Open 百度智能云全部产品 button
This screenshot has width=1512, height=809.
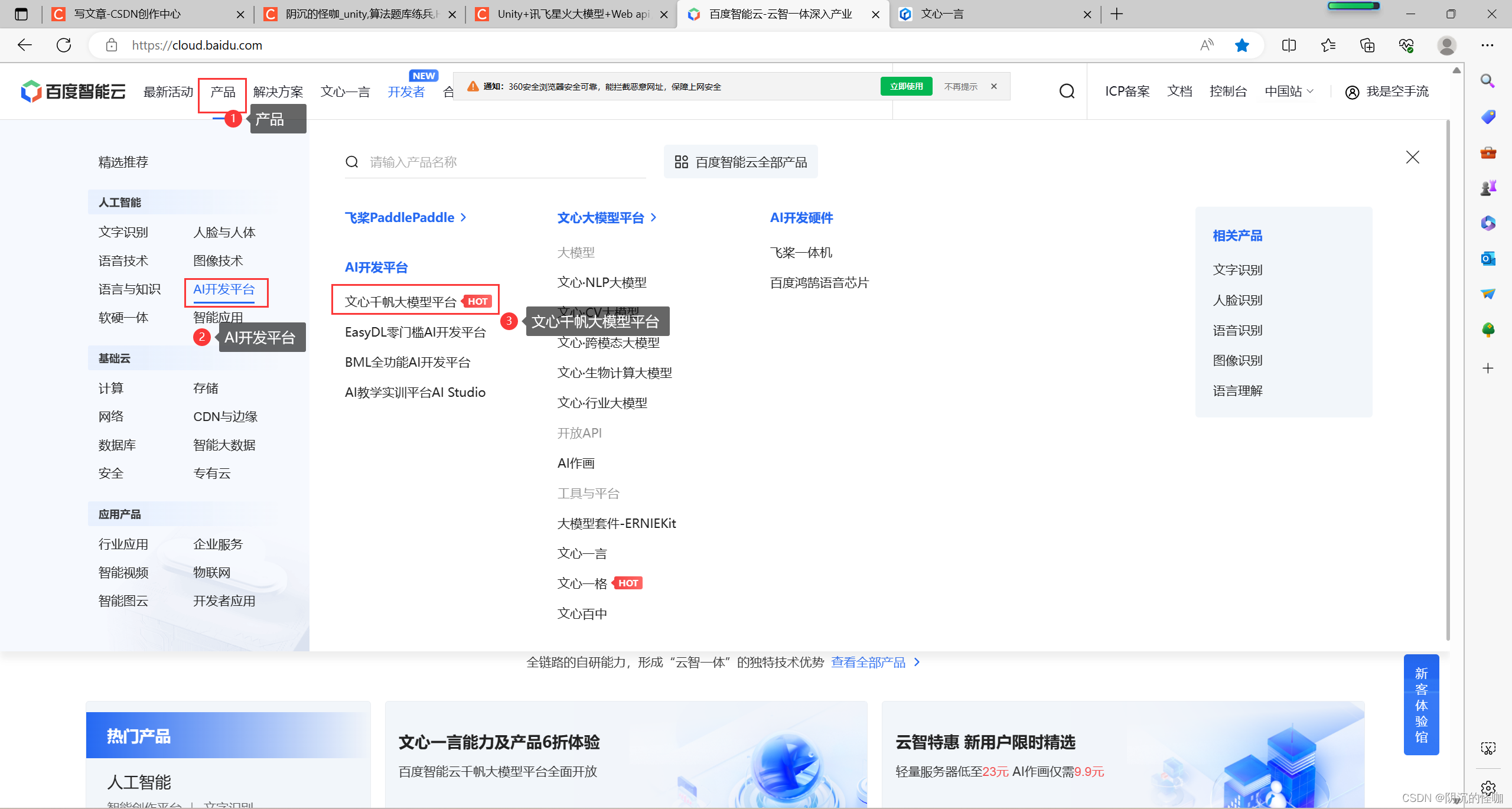(x=741, y=162)
